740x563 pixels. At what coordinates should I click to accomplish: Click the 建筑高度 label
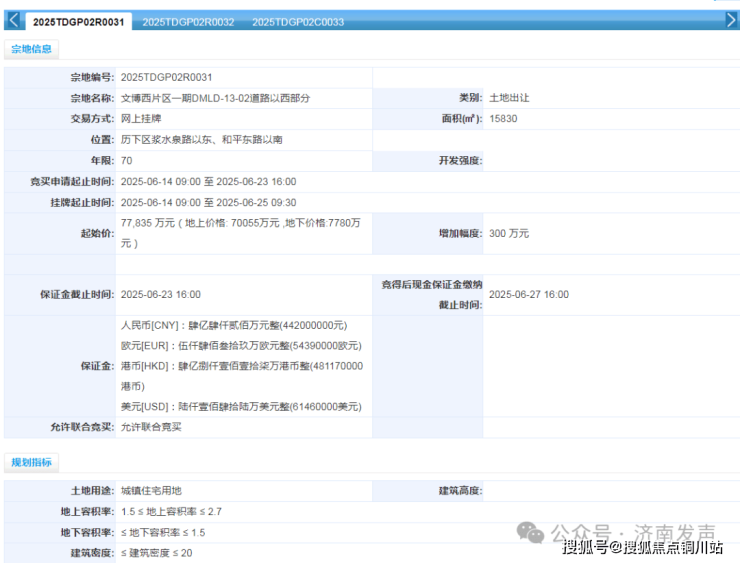click(460, 491)
